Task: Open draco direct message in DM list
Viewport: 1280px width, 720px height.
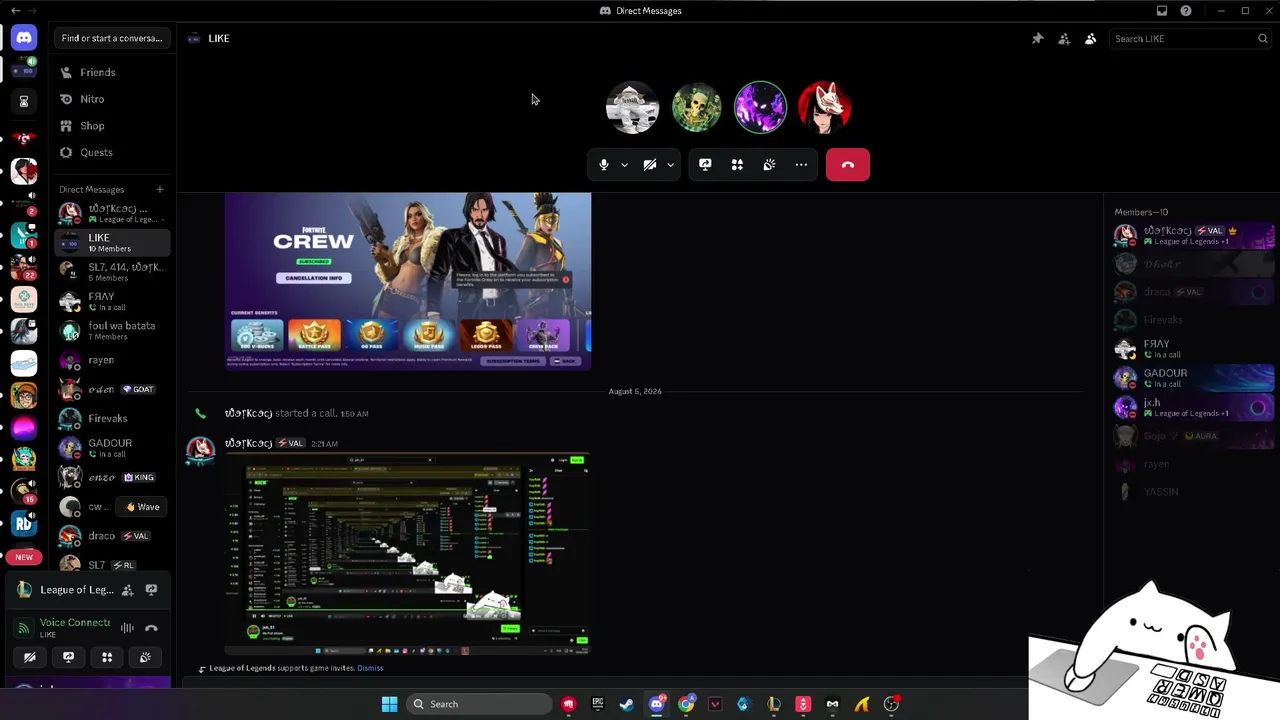Action: click(x=112, y=536)
